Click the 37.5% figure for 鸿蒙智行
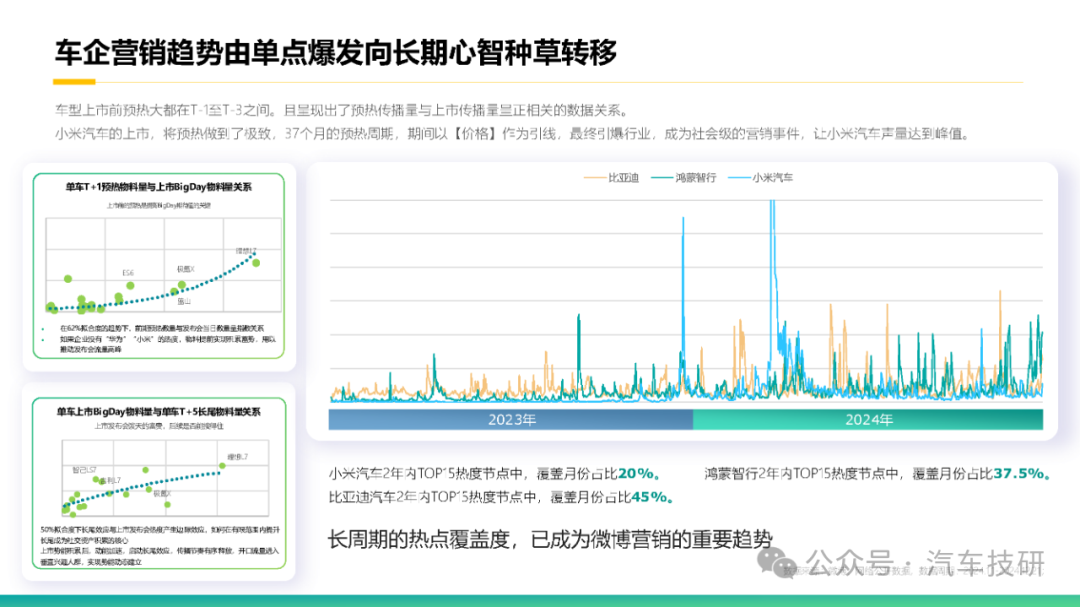The width and height of the screenshot is (1080, 607). point(1021,473)
